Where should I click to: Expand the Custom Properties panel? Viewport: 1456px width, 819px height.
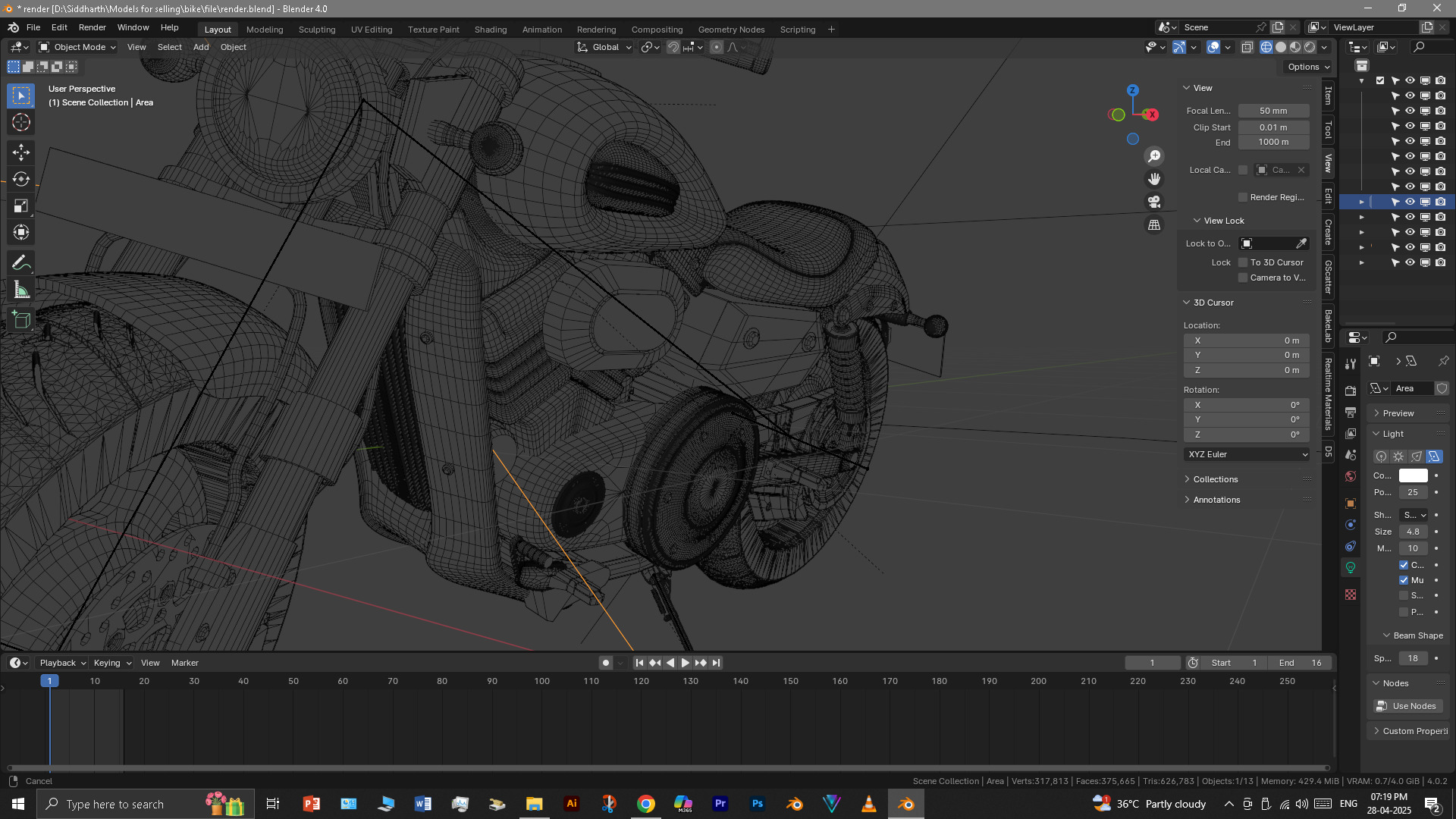(x=1409, y=731)
